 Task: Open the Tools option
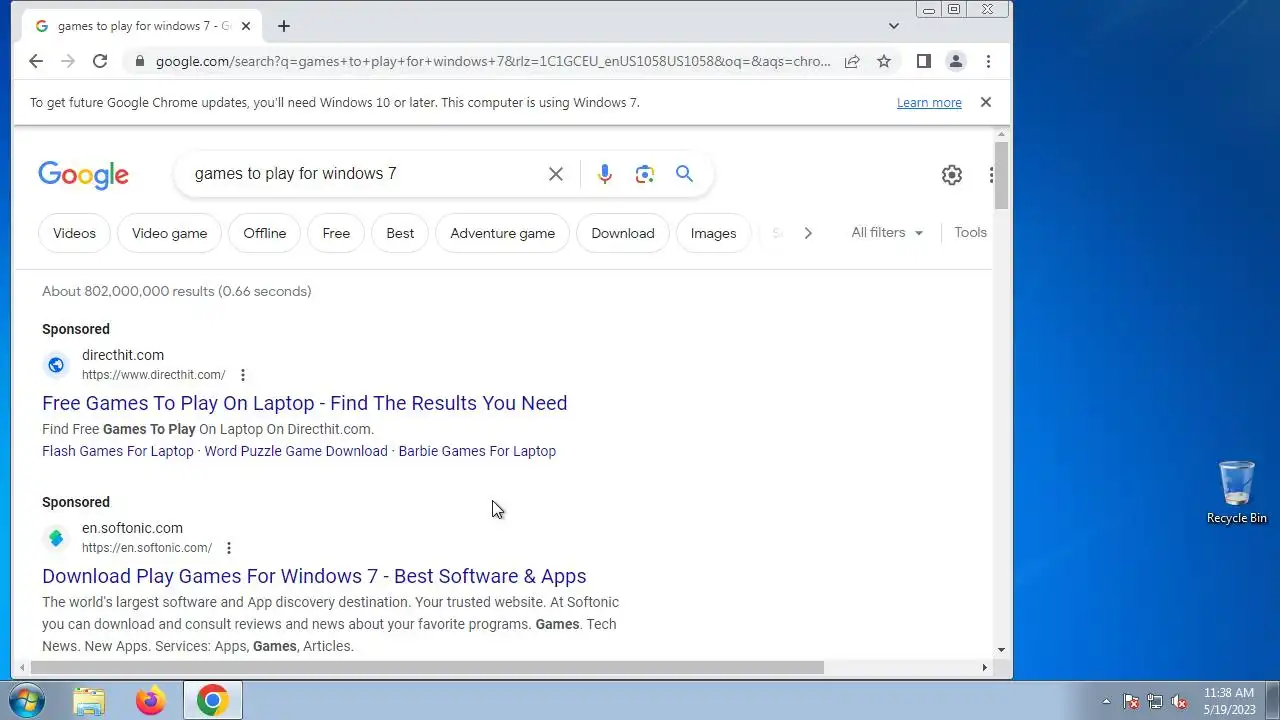[970, 232]
